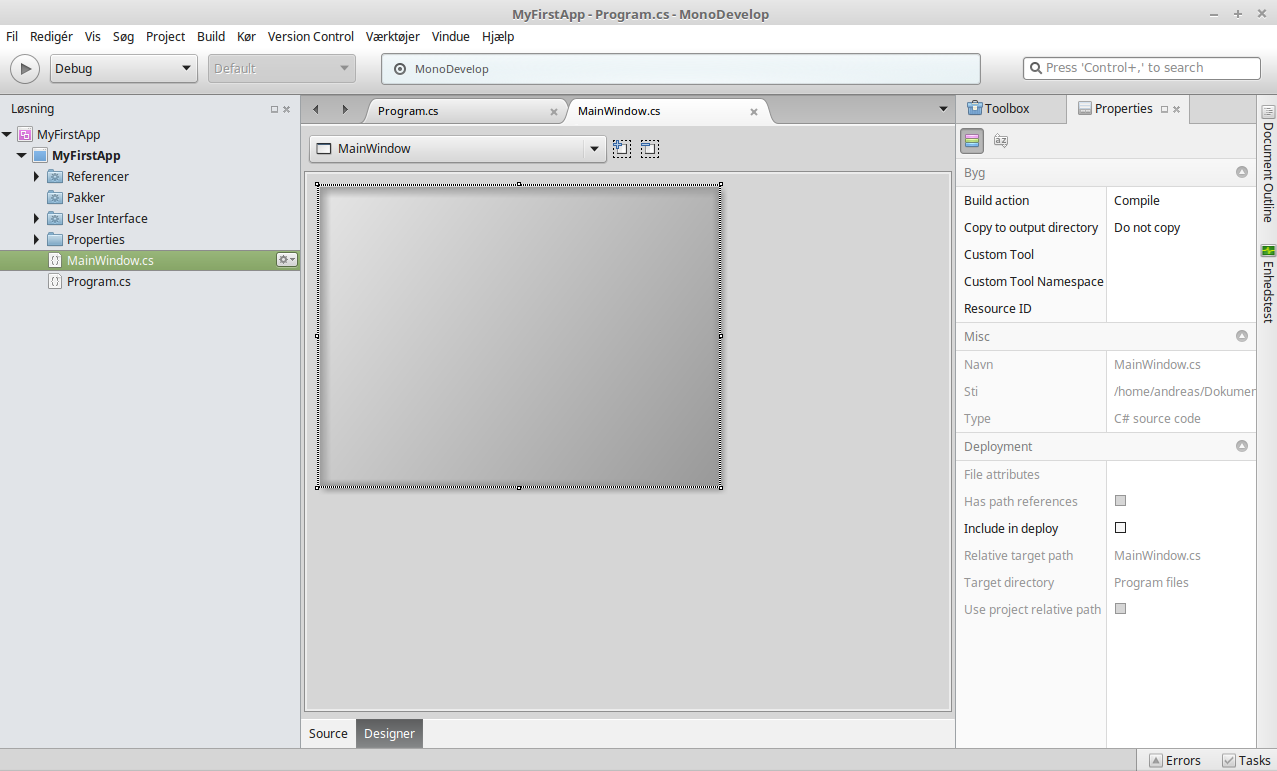Image resolution: width=1277 pixels, height=771 pixels.
Task: Click the solution icon next to MyFirstApp
Action: (25, 134)
